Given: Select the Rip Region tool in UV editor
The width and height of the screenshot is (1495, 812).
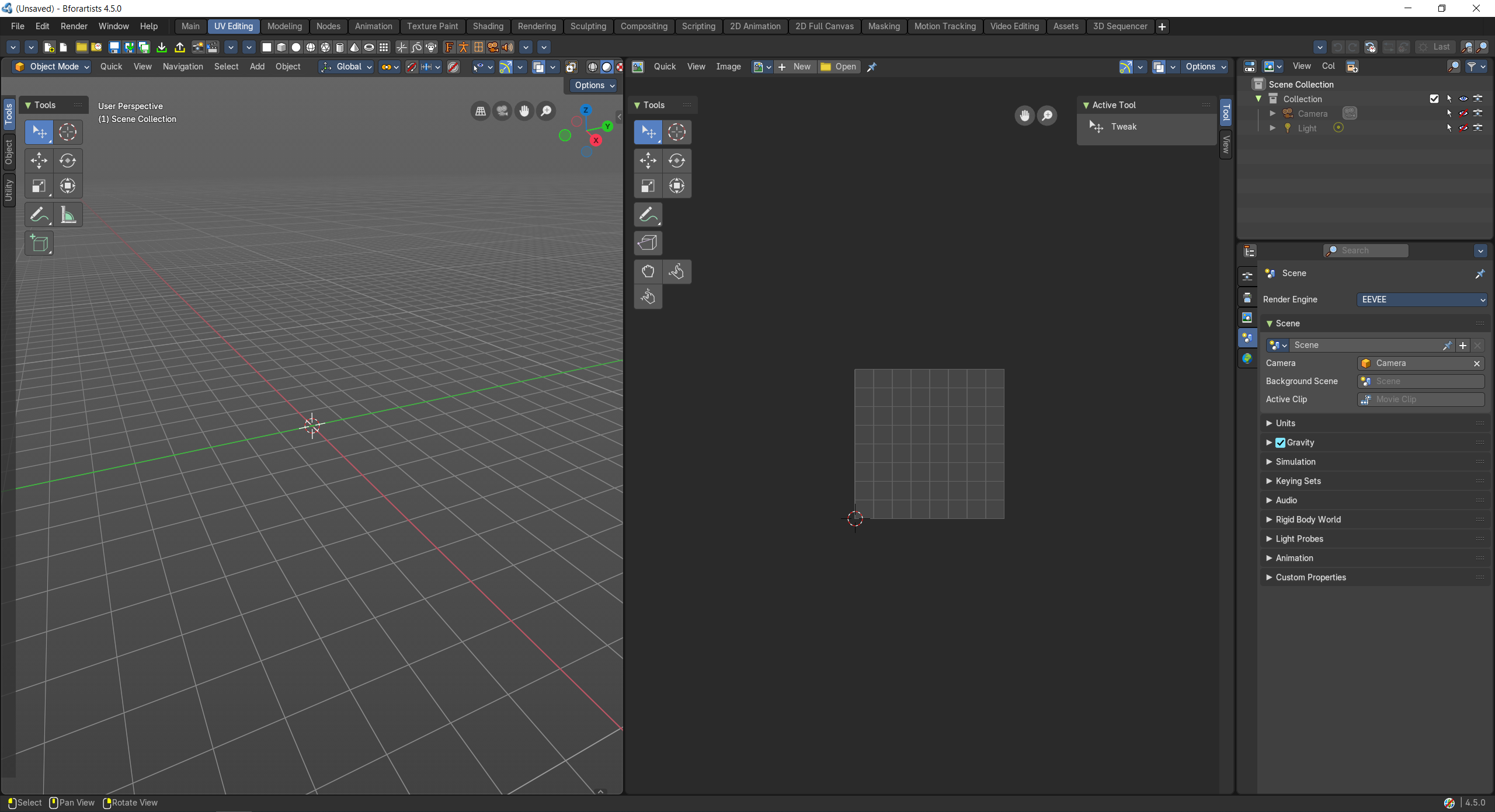Looking at the screenshot, I should 648,243.
